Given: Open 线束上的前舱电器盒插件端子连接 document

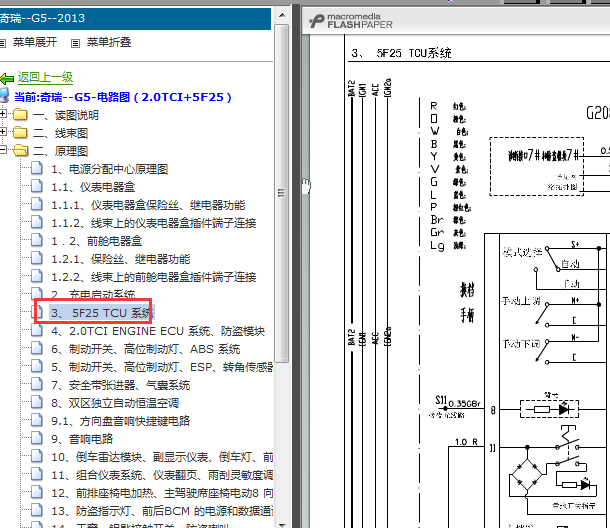Looking at the screenshot, I should [x=154, y=277].
